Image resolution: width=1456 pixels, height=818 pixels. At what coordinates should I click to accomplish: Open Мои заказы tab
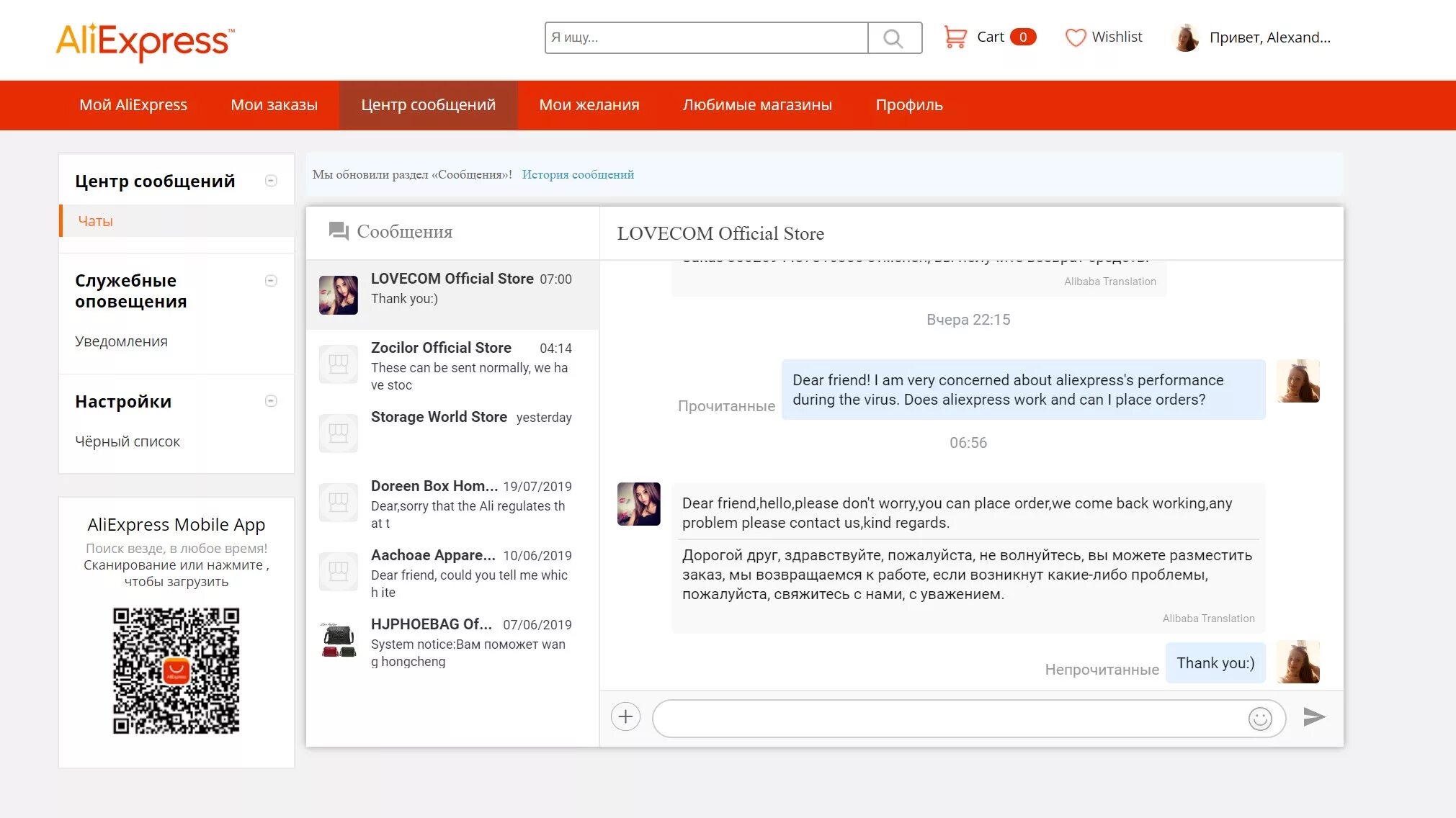pyautogui.click(x=274, y=105)
